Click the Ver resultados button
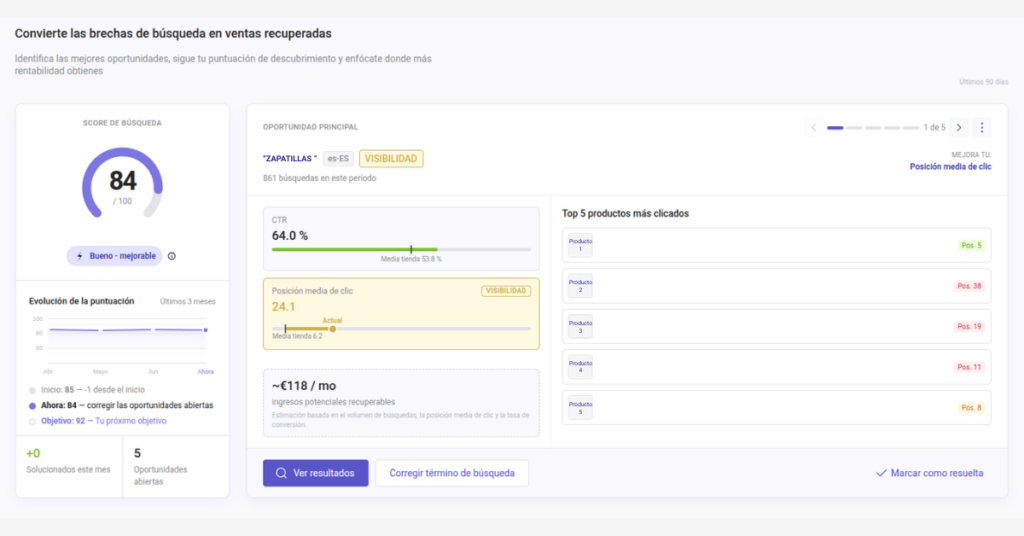 (315, 473)
